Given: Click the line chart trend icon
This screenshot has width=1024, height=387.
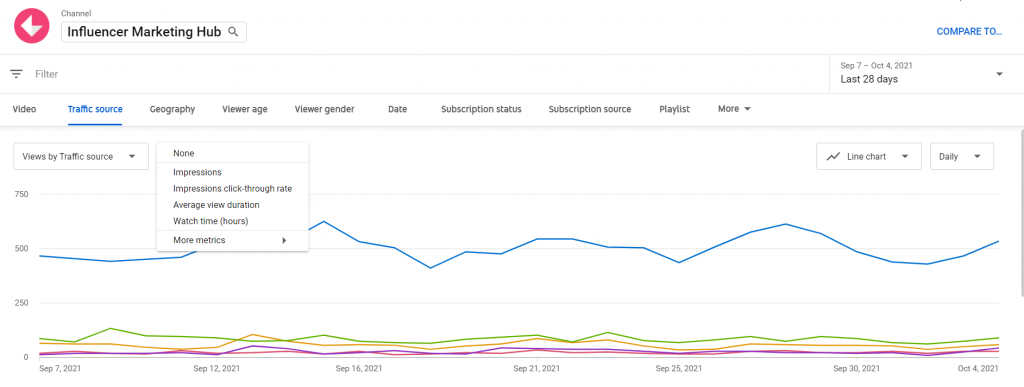Looking at the screenshot, I should (x=833, y=157).
